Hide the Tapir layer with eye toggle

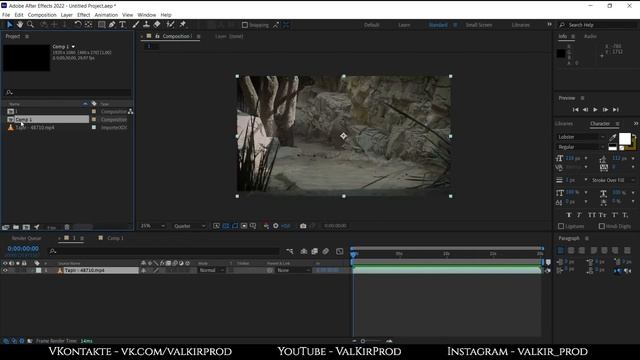[5, 270]
